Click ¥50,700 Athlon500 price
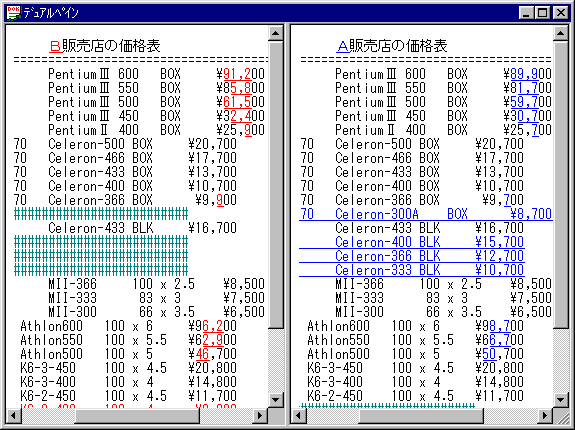Viewport: 575px width, 430px height. (499, 354)
